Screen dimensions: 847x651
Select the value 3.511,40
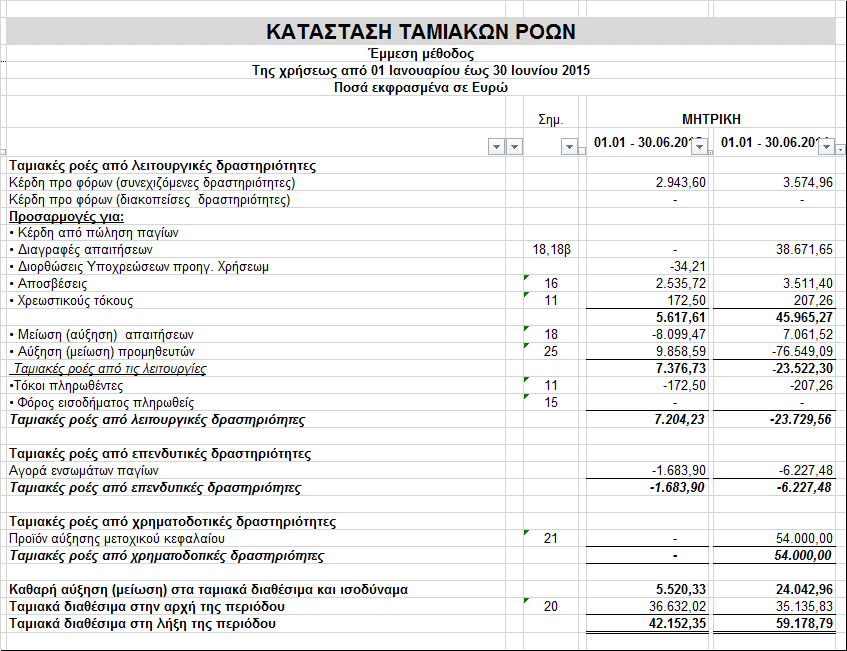(808, 284)
